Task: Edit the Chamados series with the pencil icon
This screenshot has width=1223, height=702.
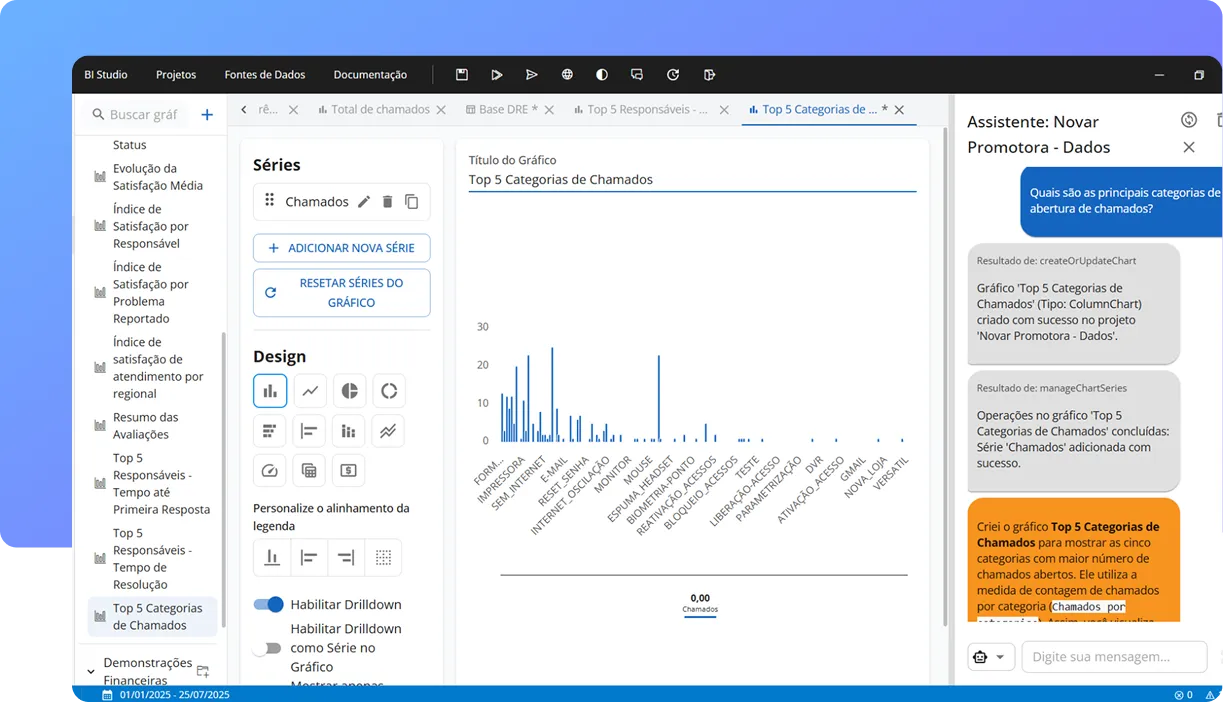Action: coord(366,201)
